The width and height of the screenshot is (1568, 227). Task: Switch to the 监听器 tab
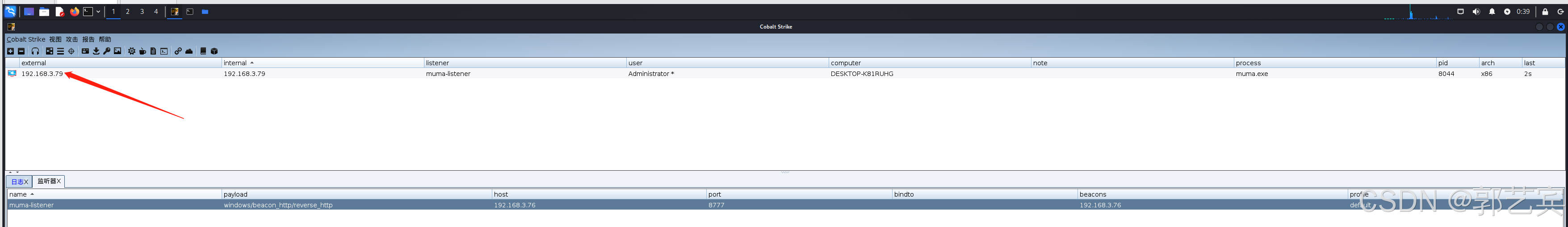[49, 181]
